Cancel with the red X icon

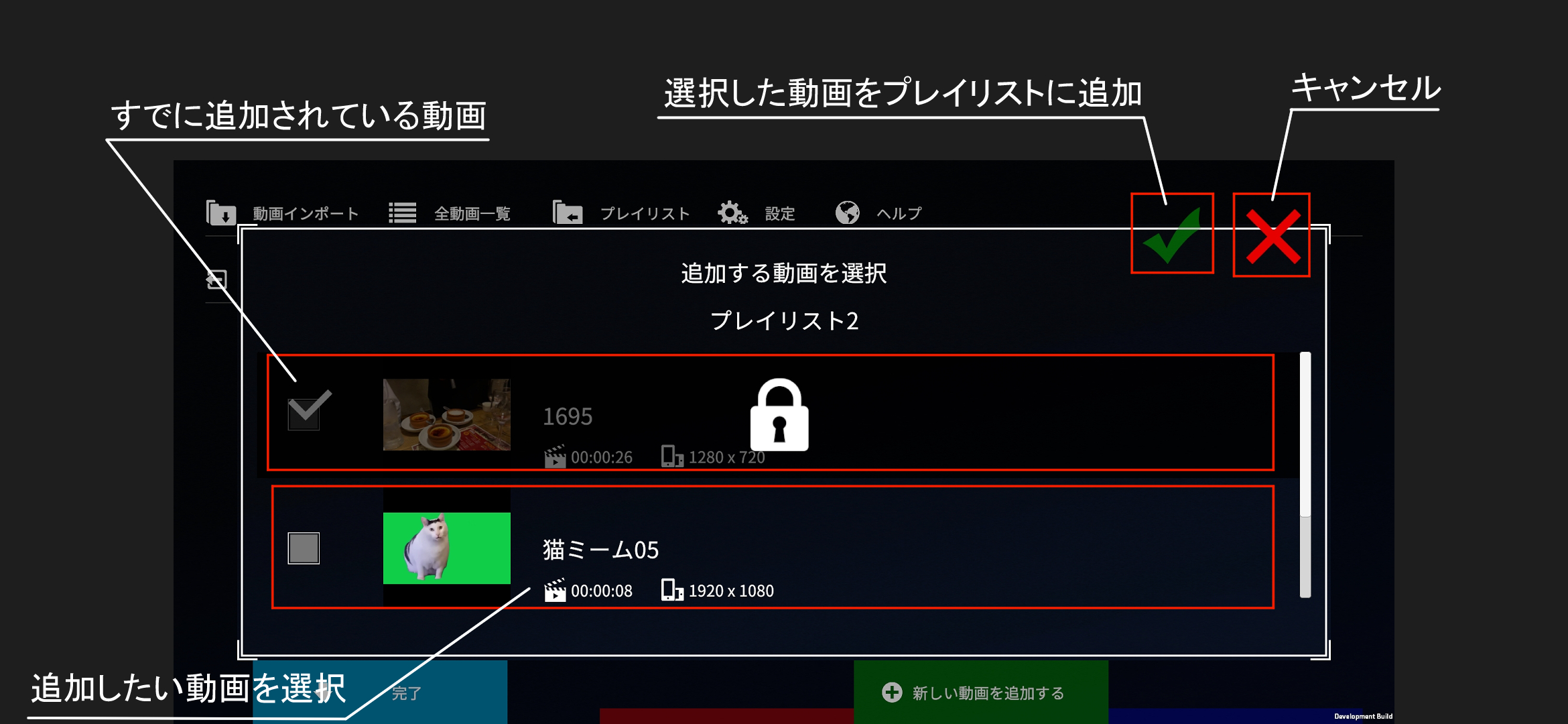pyautogui.click(x=1273, y=236)
